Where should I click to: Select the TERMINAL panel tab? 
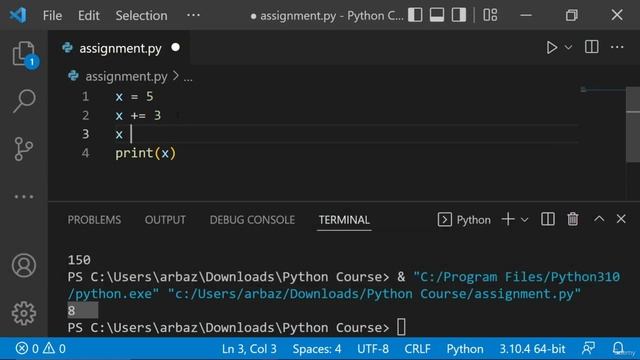pos(344,220)
